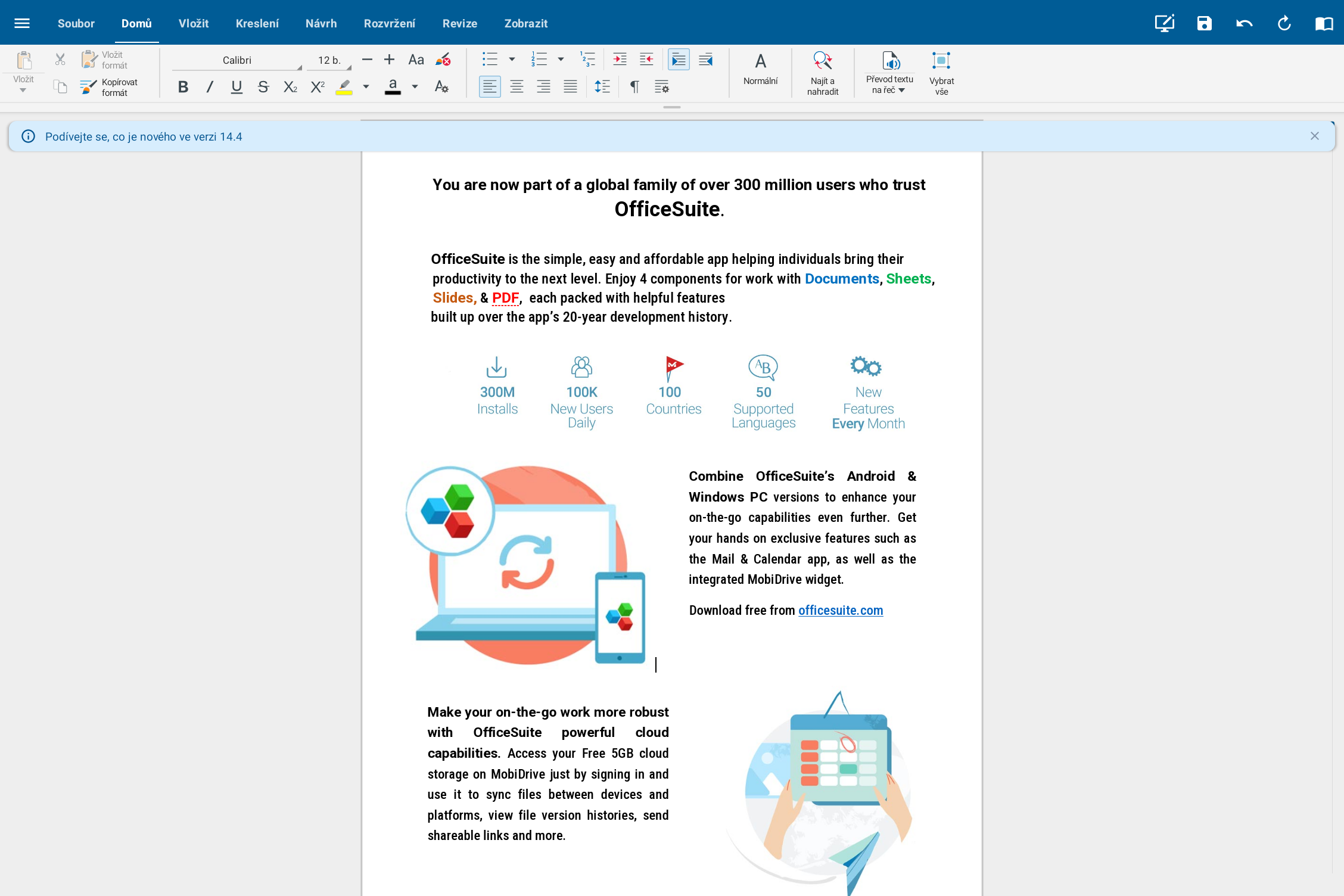
Task: Switch to the Kreslení tab
Action: coord(257,23)
